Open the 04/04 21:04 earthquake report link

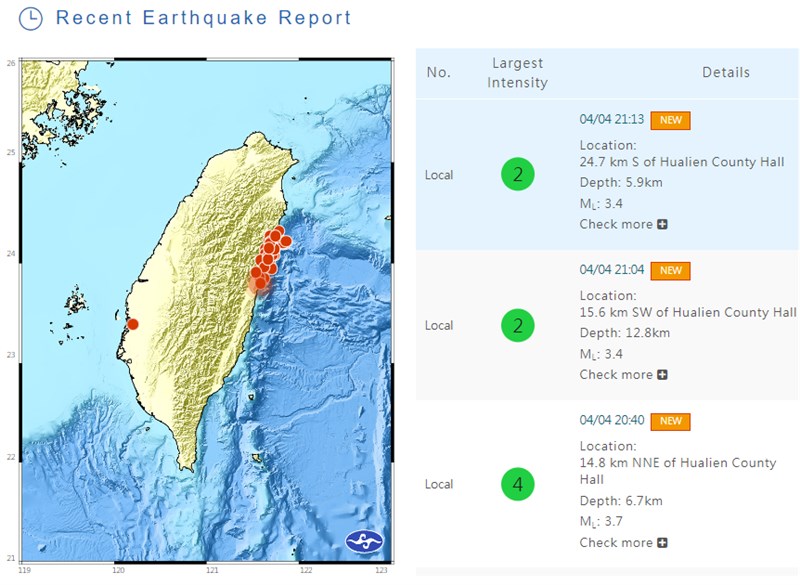pyautogui.click(x=612, y=270)
